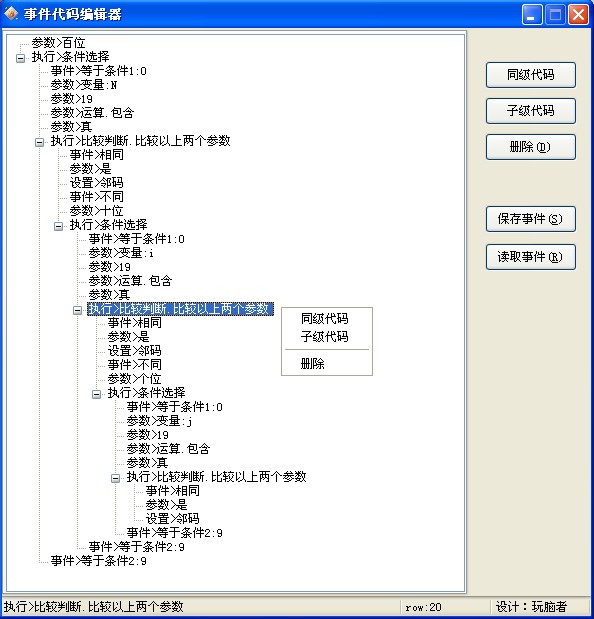Minimize the 事件代码编辑器 window

click(x=532, y=15)
